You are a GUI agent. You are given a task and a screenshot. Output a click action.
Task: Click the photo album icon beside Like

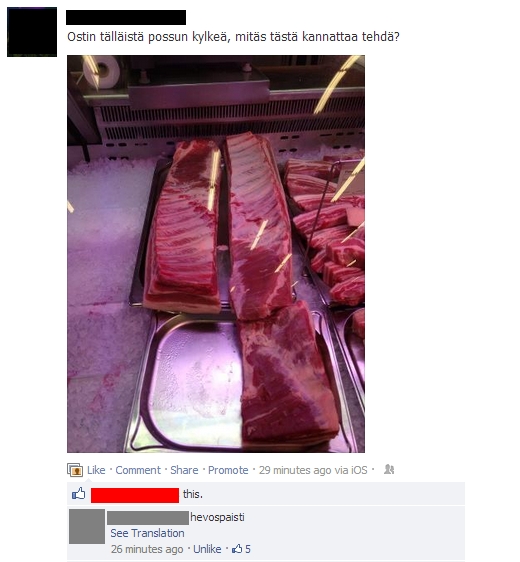coord(75,470)
